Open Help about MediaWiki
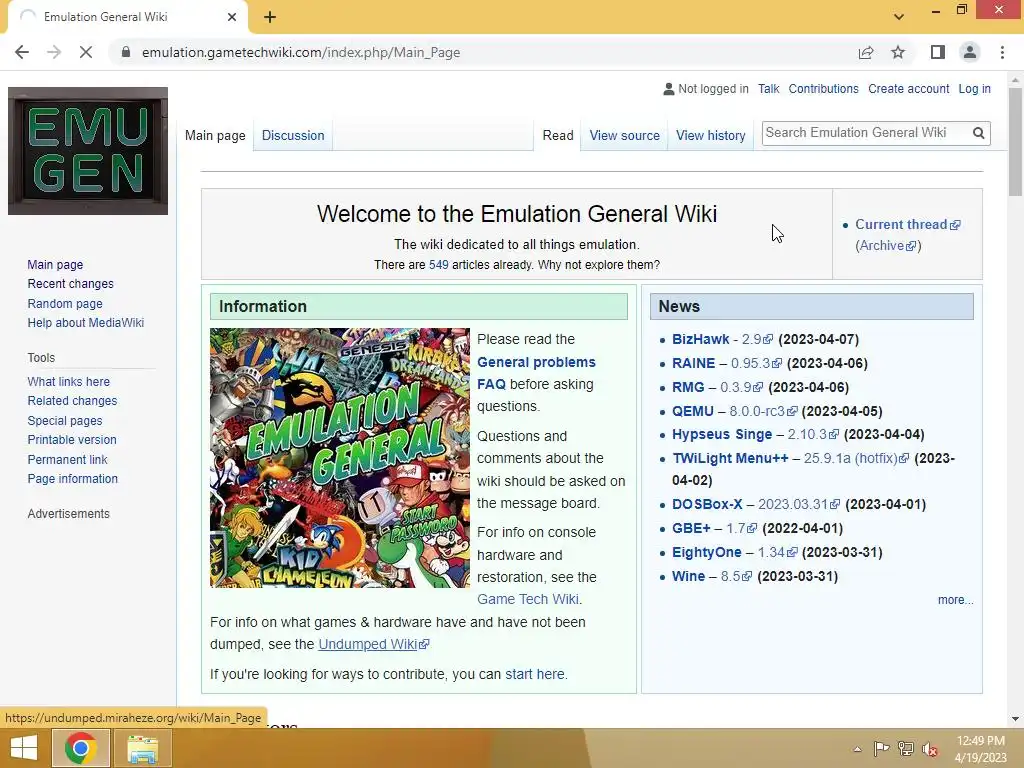1024x768 pixels. (86, 323)
